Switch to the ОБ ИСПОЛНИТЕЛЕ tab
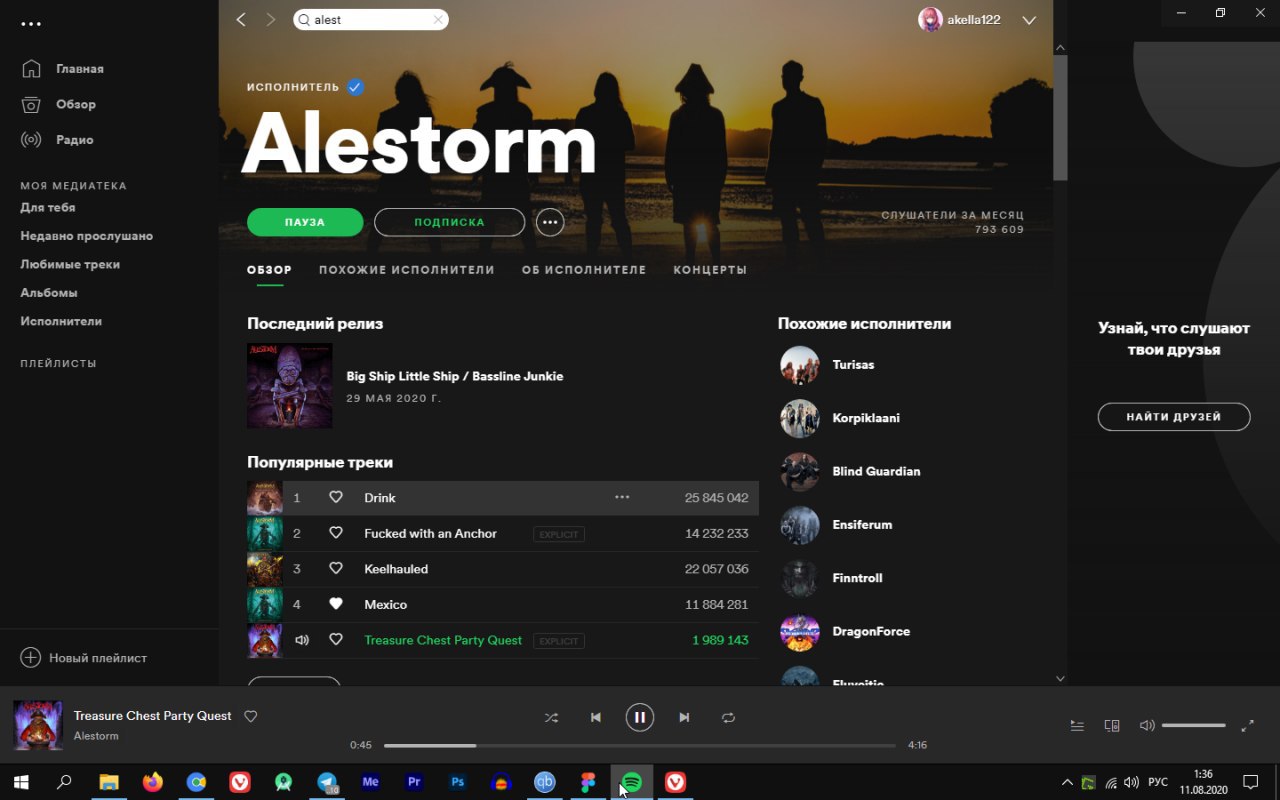Image resolution: width=1280 pixels, height=800 pixels. (584, 270)
